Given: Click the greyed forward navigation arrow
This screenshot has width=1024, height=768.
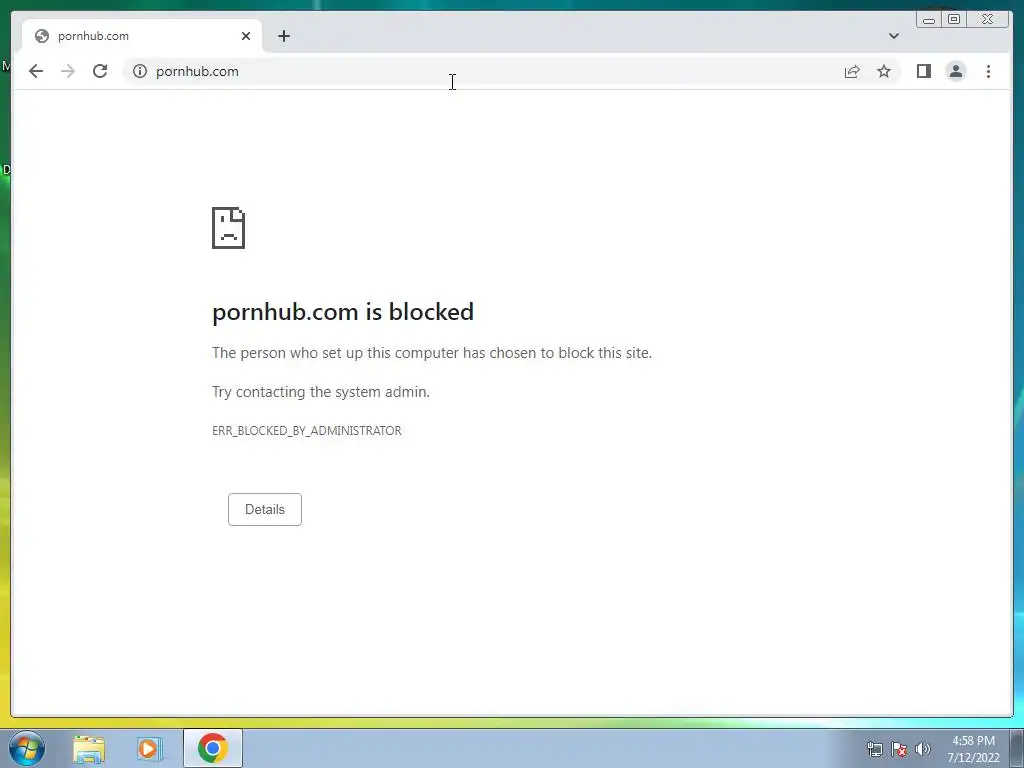Looking at the screenshot, I should coord(68,71).
